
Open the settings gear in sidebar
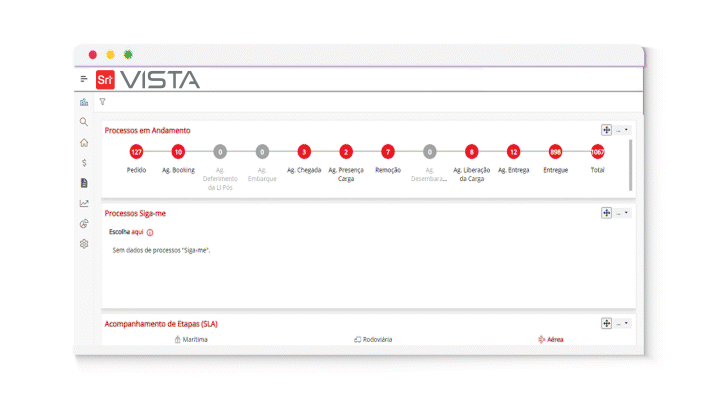pyautogui.click(x=84, y=244)
